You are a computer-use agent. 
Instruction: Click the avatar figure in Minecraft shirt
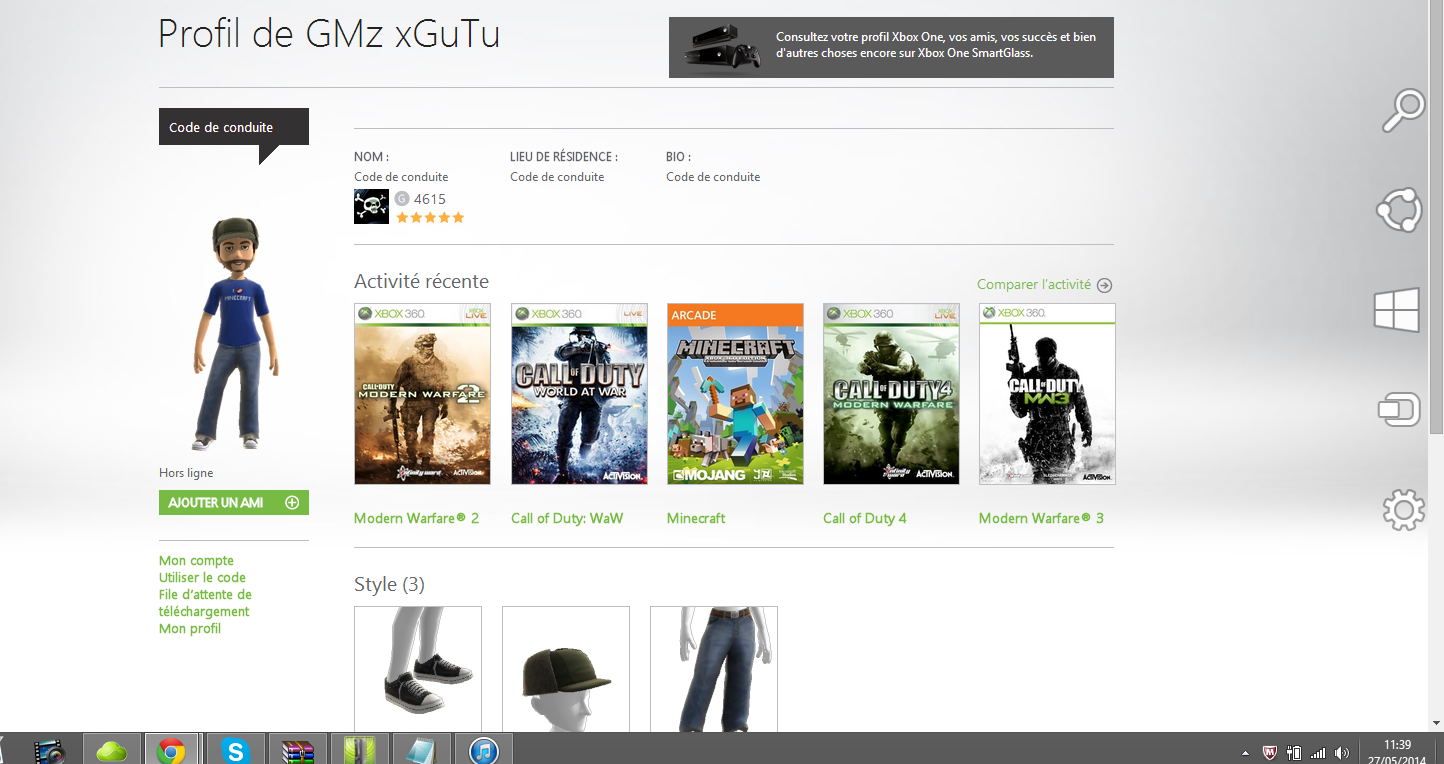[234, 333]
